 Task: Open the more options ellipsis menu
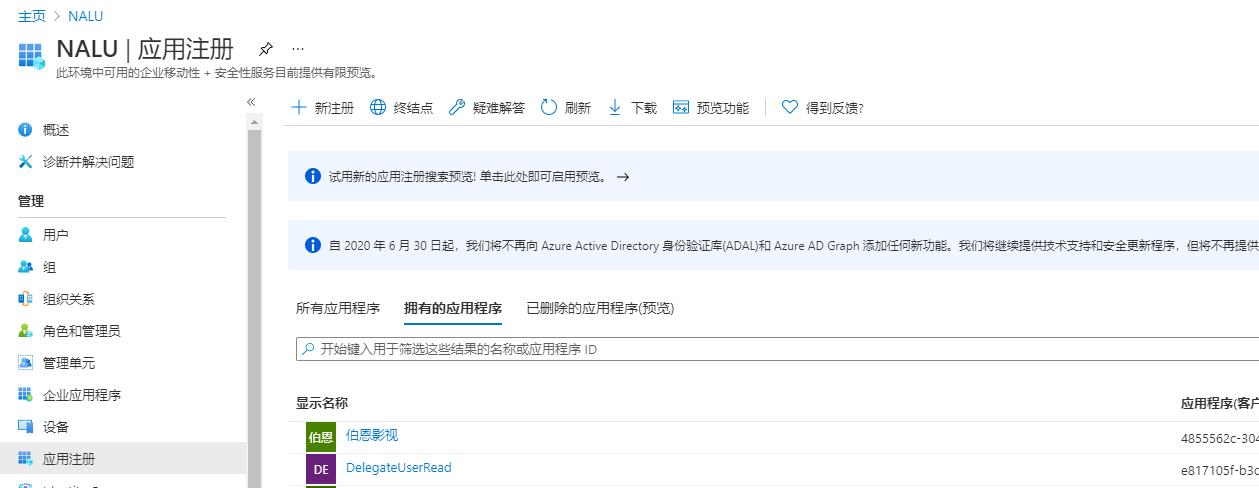[x=298, y=48]
